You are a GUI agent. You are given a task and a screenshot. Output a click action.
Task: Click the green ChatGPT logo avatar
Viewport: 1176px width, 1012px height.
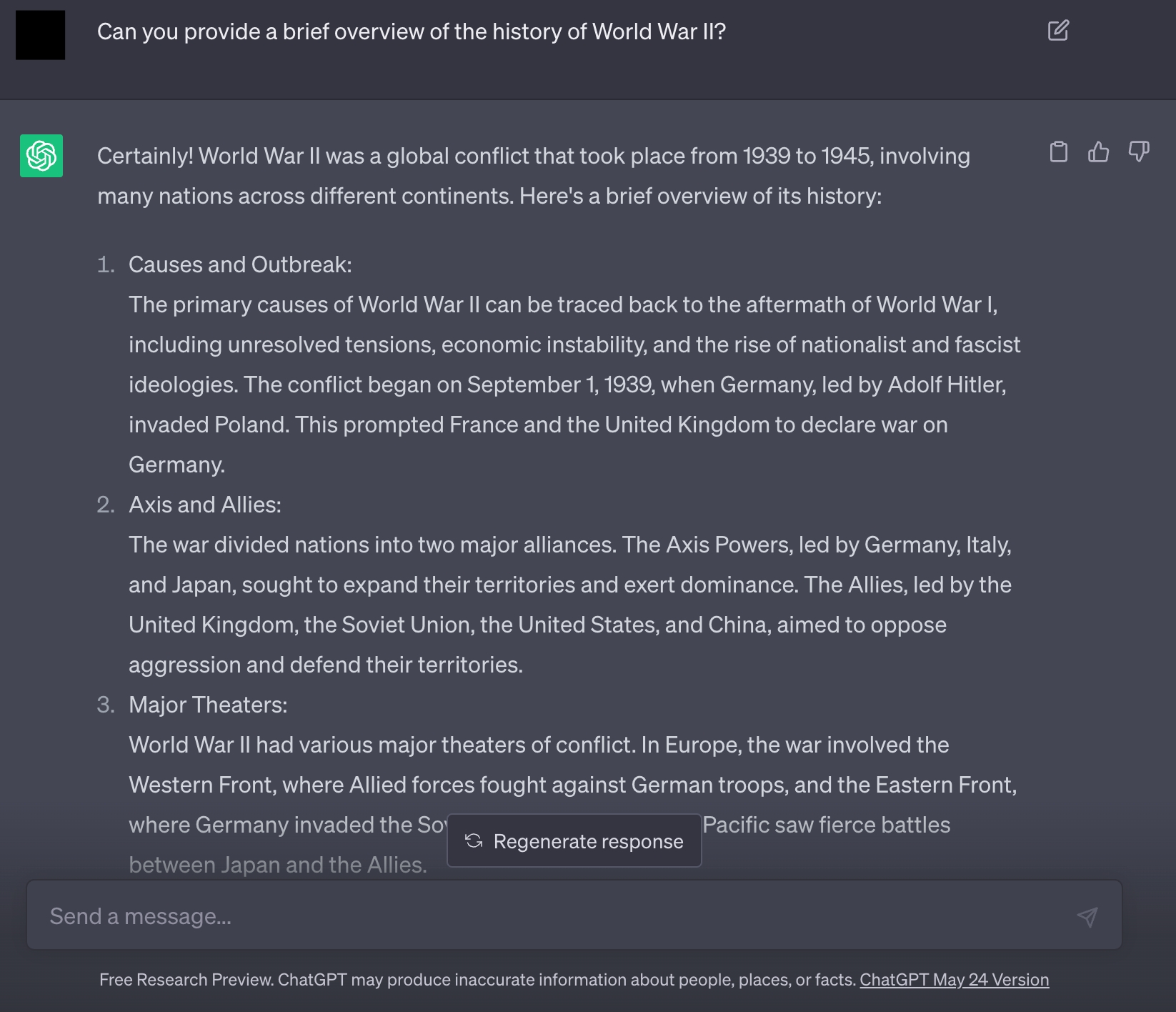[x=41, y=156]
